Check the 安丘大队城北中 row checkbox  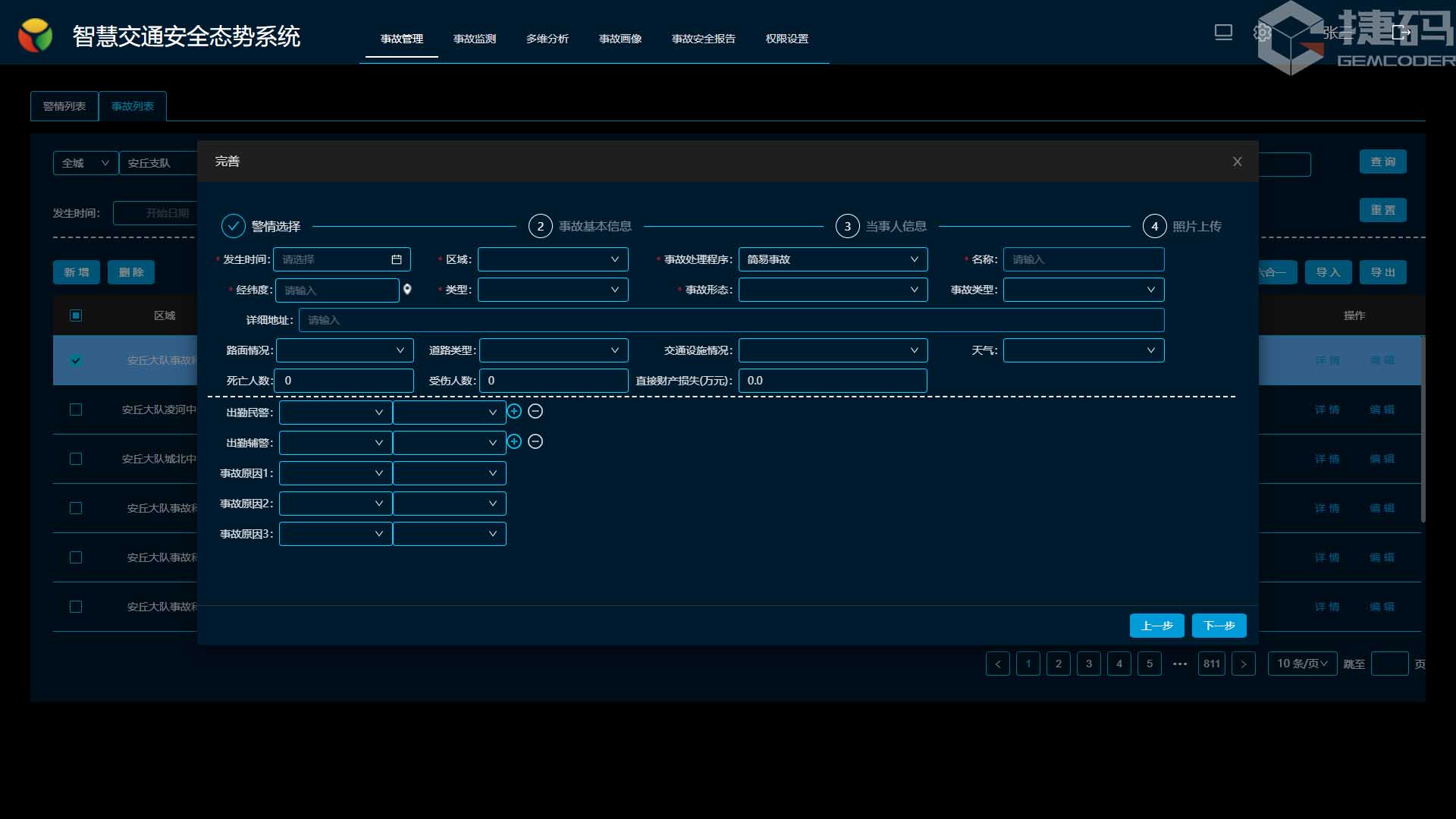[x=76, y=459]
